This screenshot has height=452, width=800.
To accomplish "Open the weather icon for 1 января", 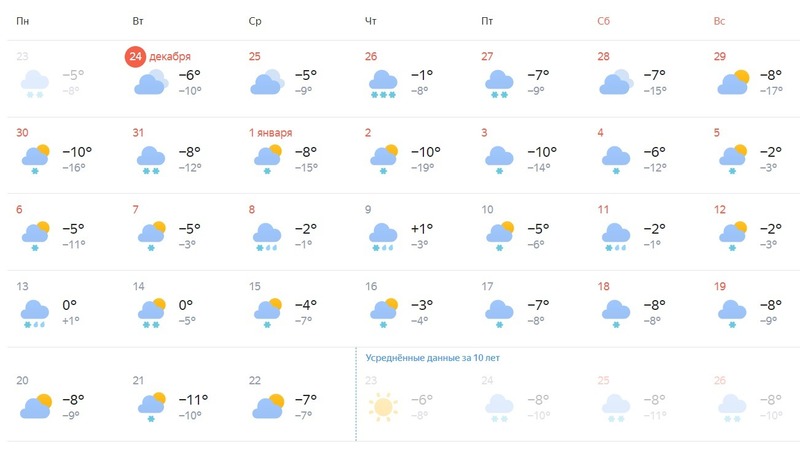I will coord(268,160).
